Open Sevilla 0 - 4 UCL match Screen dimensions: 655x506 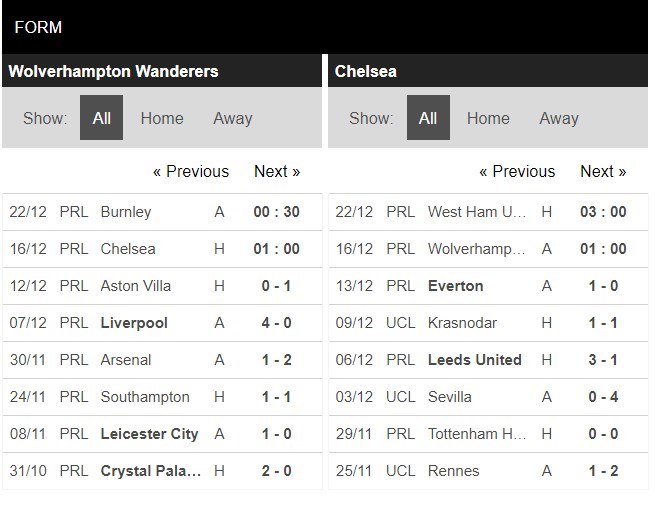[449, 397]
